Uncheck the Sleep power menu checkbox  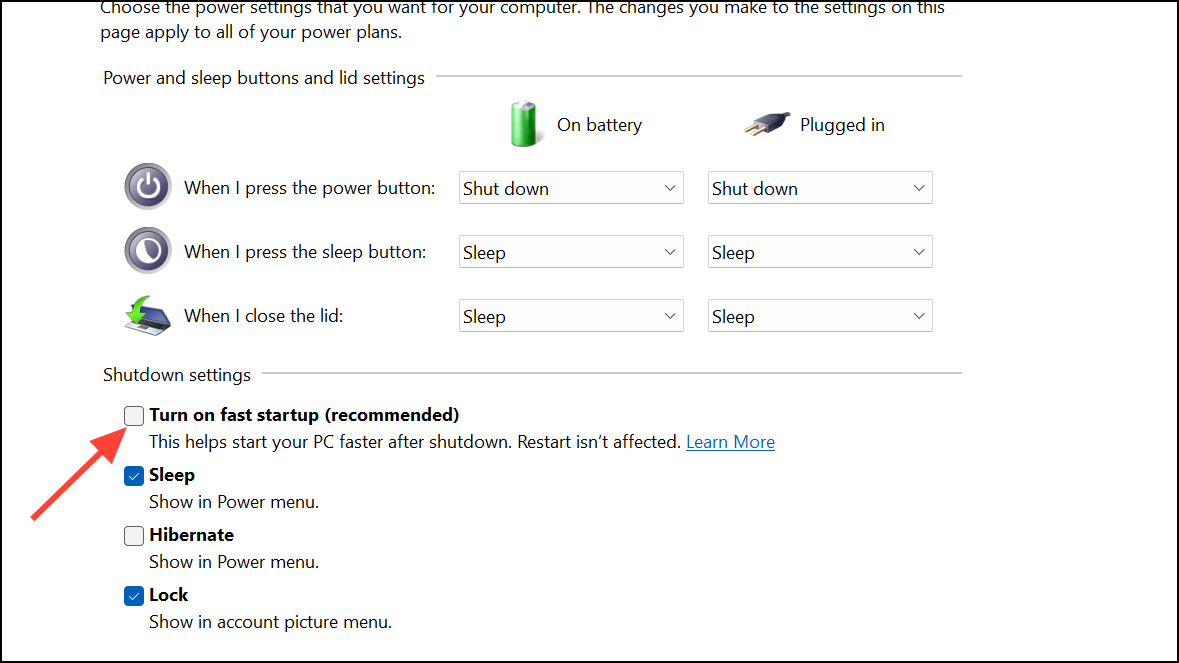[134, 476]
